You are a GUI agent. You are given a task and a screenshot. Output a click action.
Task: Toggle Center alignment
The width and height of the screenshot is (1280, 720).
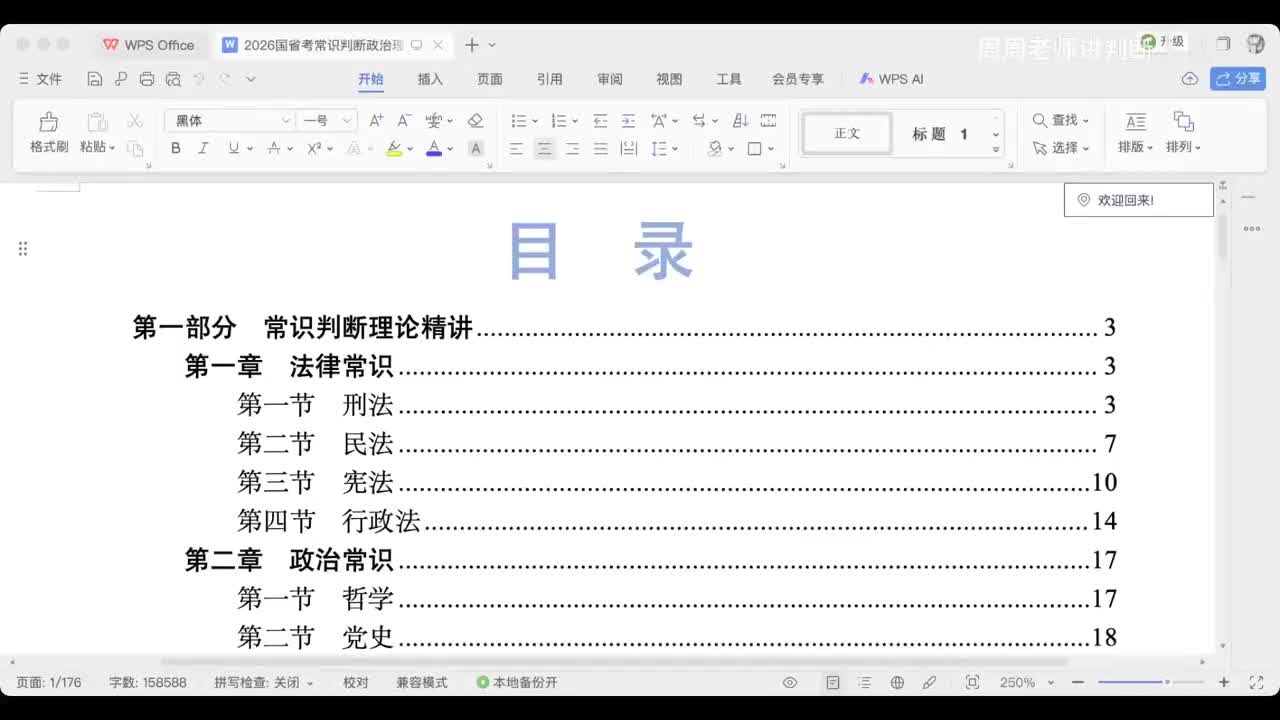(544, 148)
